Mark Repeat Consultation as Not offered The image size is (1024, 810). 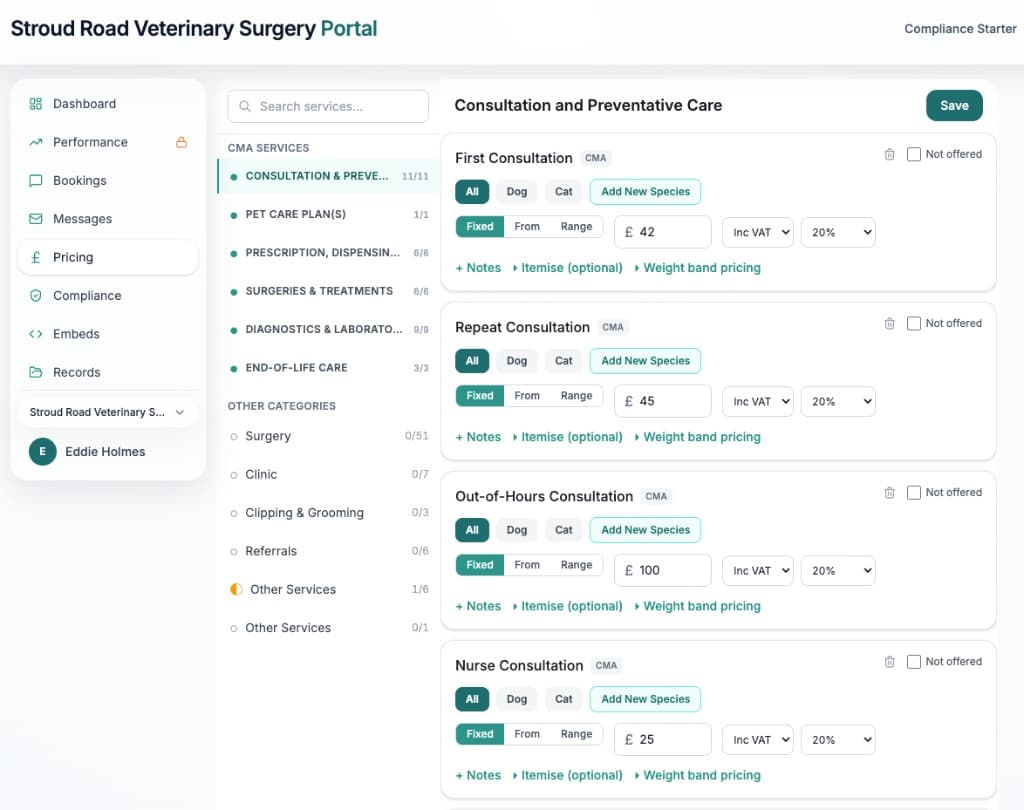click(913, 323)
